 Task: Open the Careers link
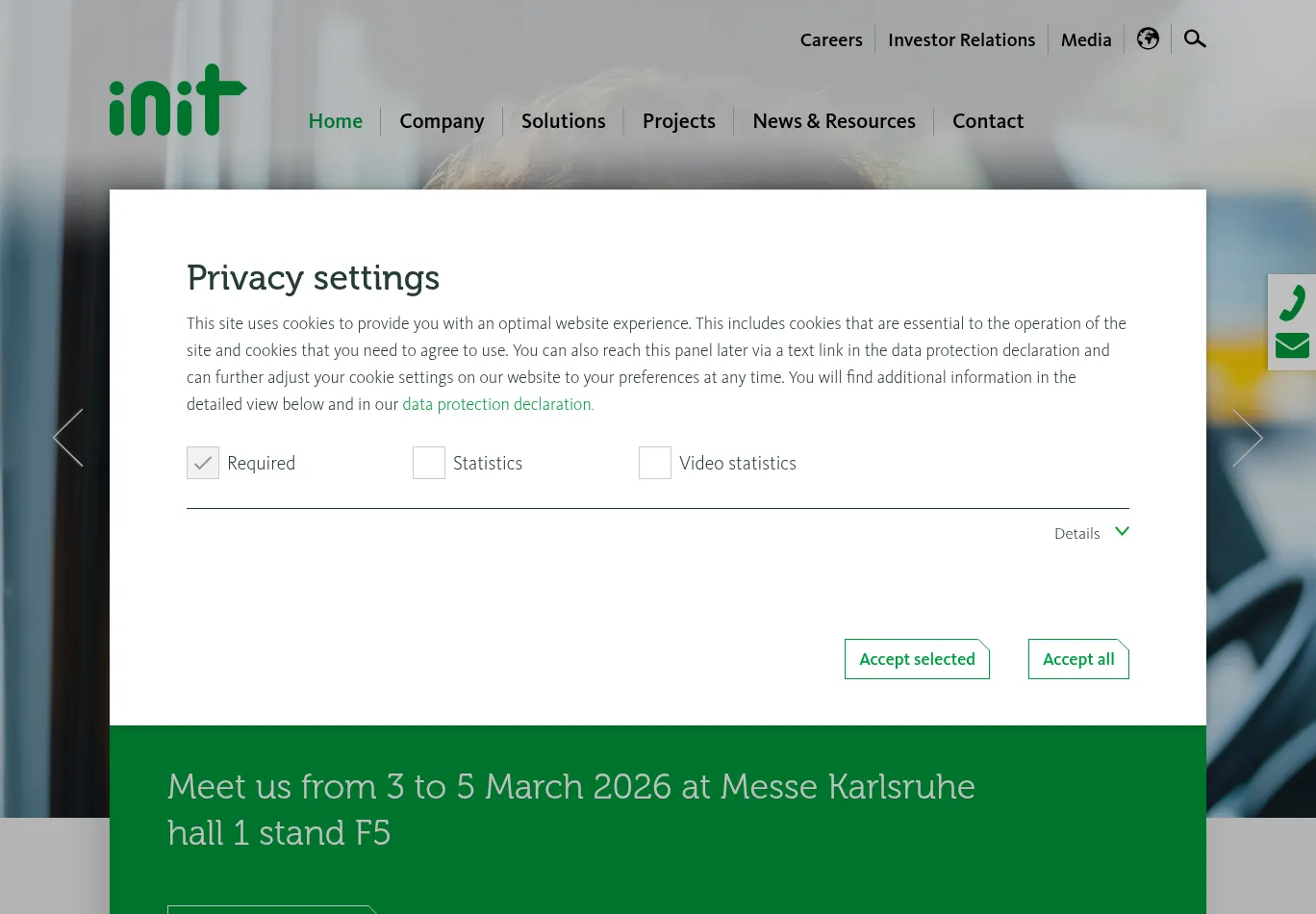(x=831, y=39)
